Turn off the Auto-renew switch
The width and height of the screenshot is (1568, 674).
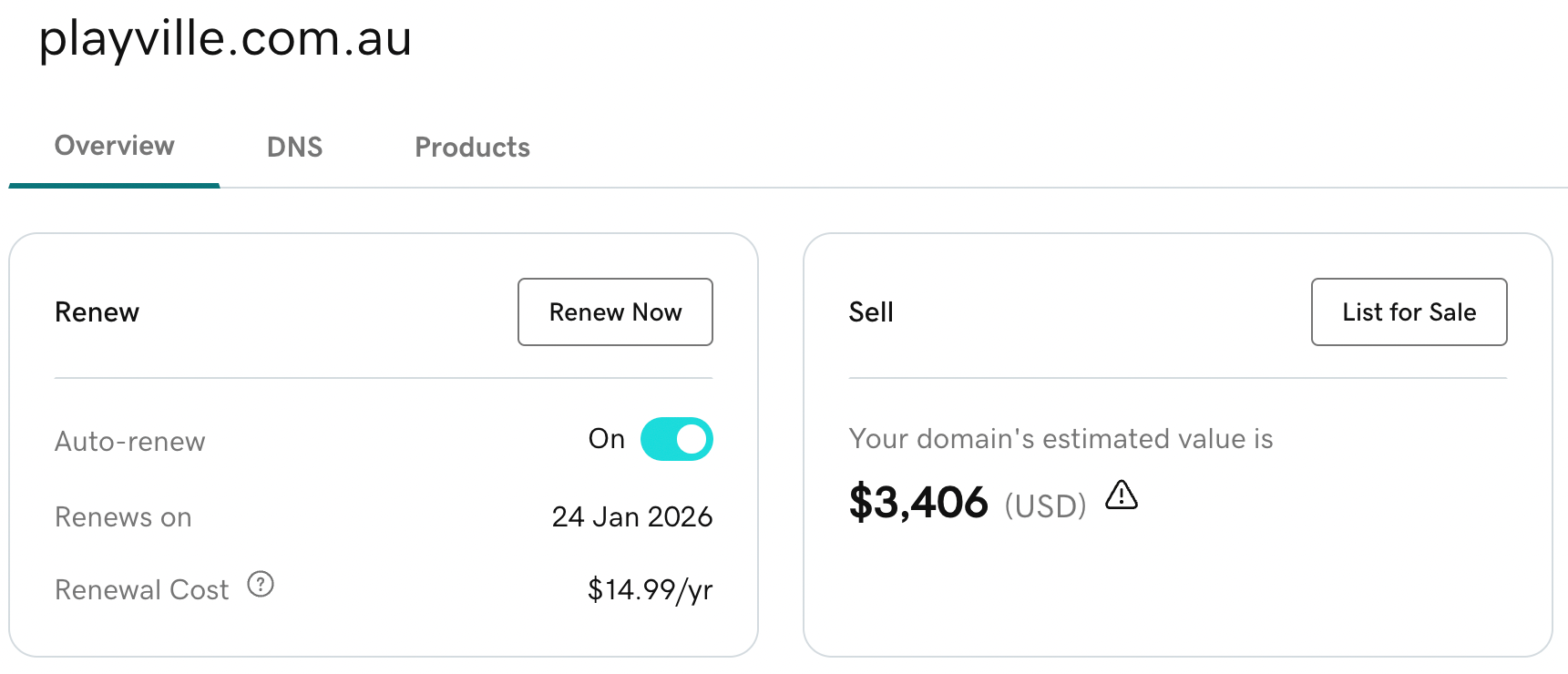tap(676, 439)
